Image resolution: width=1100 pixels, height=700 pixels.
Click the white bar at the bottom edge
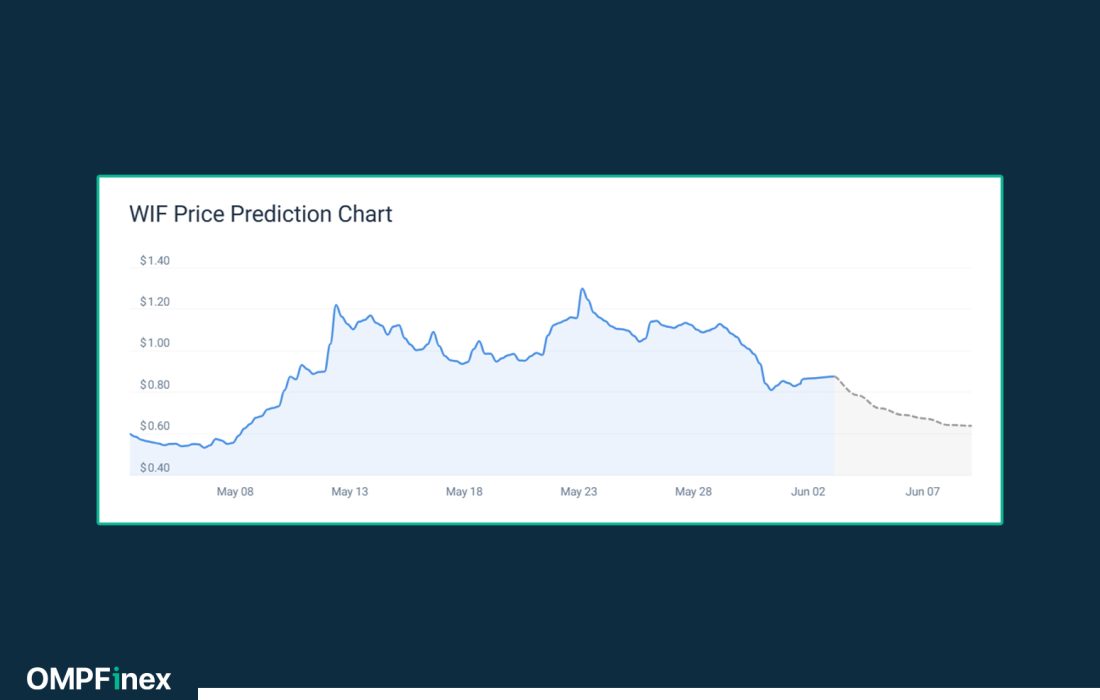[x=648, y=694]
